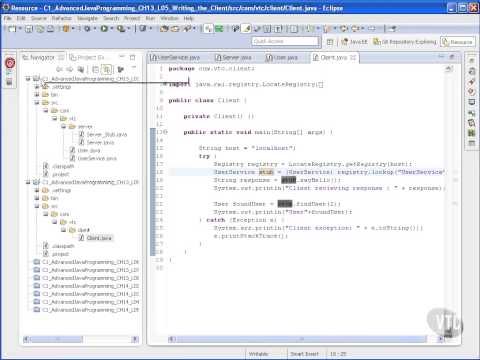Click the New file toolbar icon

[12, 29]
